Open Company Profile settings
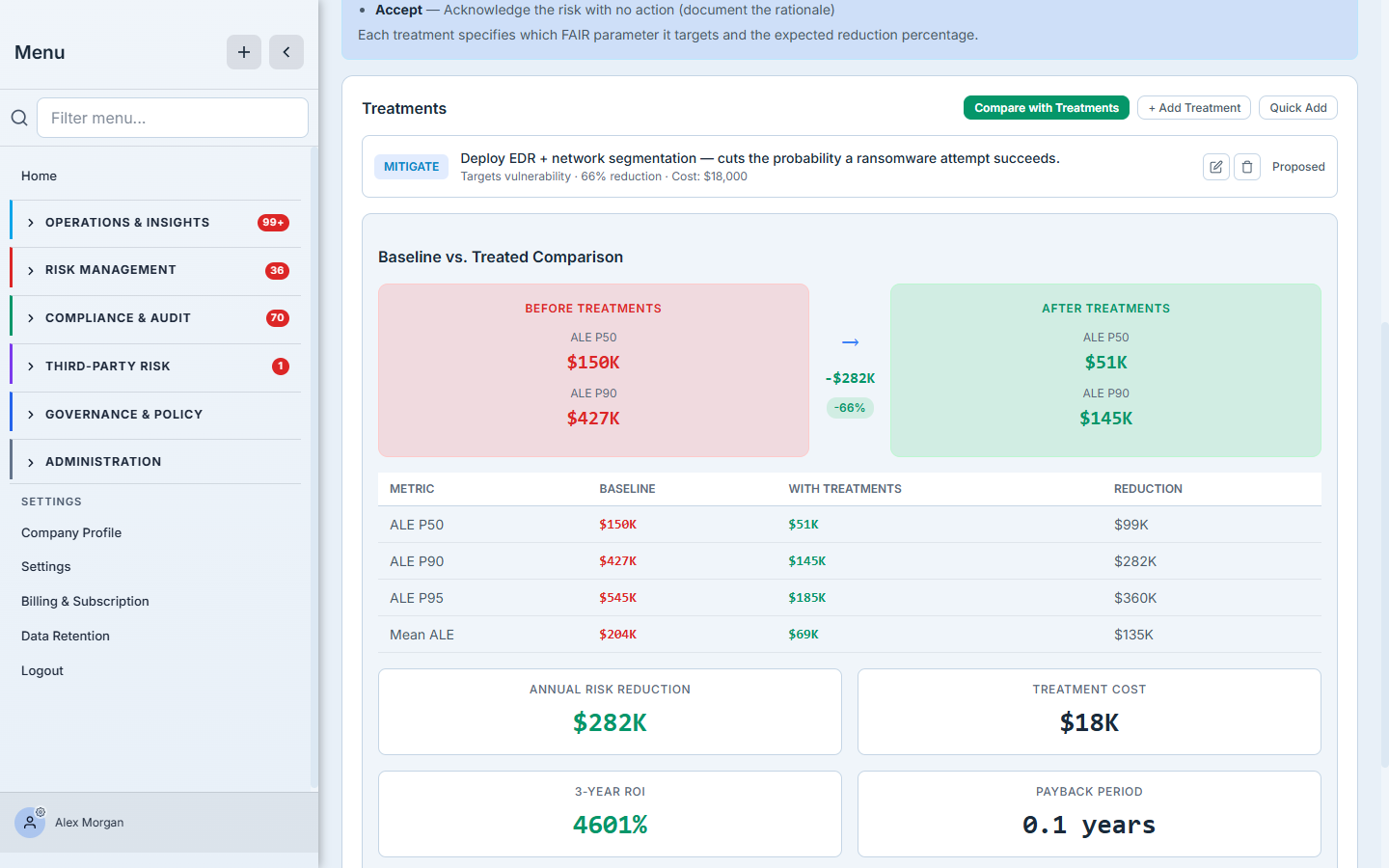The image size is (1389, 868). pos(71,532)
